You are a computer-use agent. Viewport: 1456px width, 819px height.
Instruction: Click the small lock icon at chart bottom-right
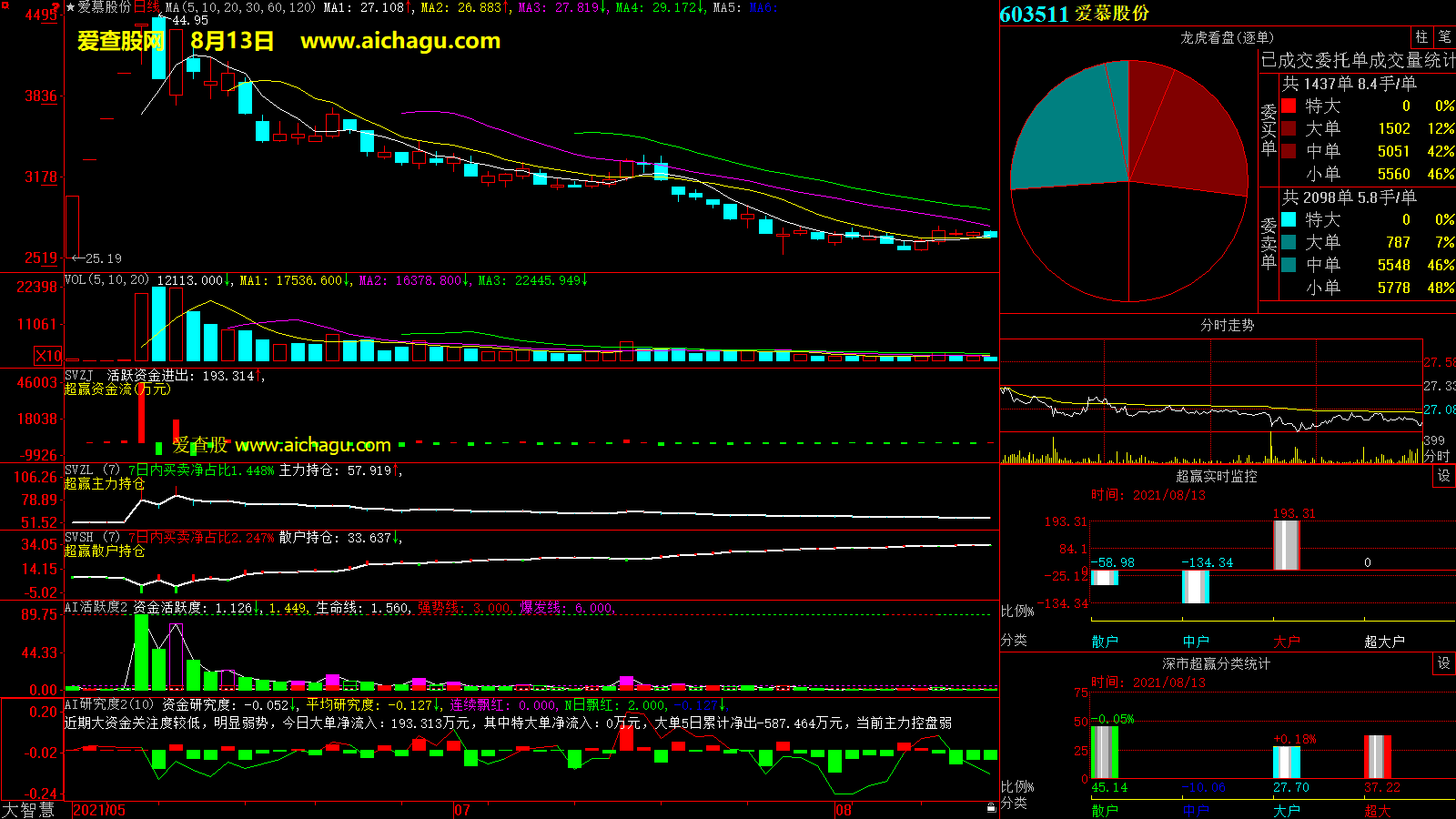(991, 807)
